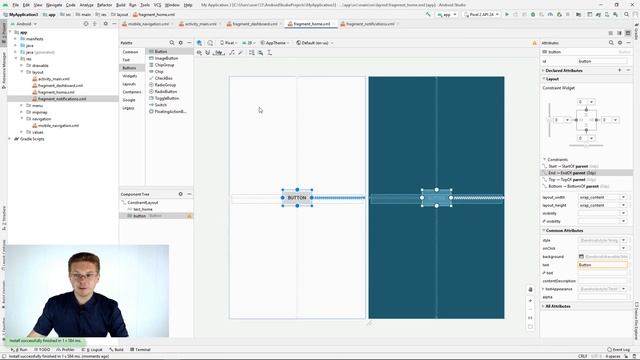Open the Android project view dropdown
This screenshot has height=360, width=640.
tap(24, 24)
